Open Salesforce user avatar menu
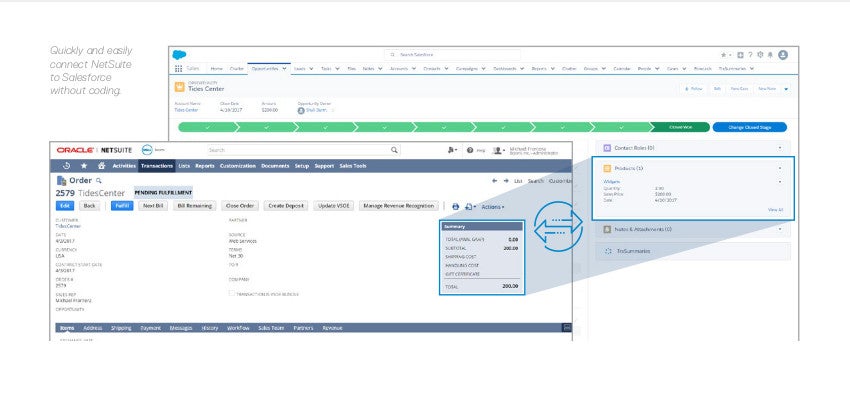Screen dimensions: 850x400 coord(783,55)
